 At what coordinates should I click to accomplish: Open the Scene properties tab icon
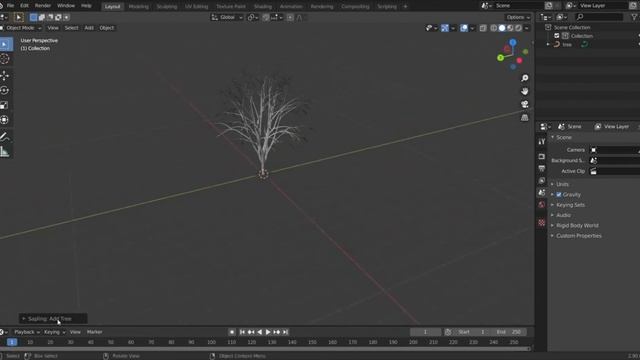click(x=542, y=193)
